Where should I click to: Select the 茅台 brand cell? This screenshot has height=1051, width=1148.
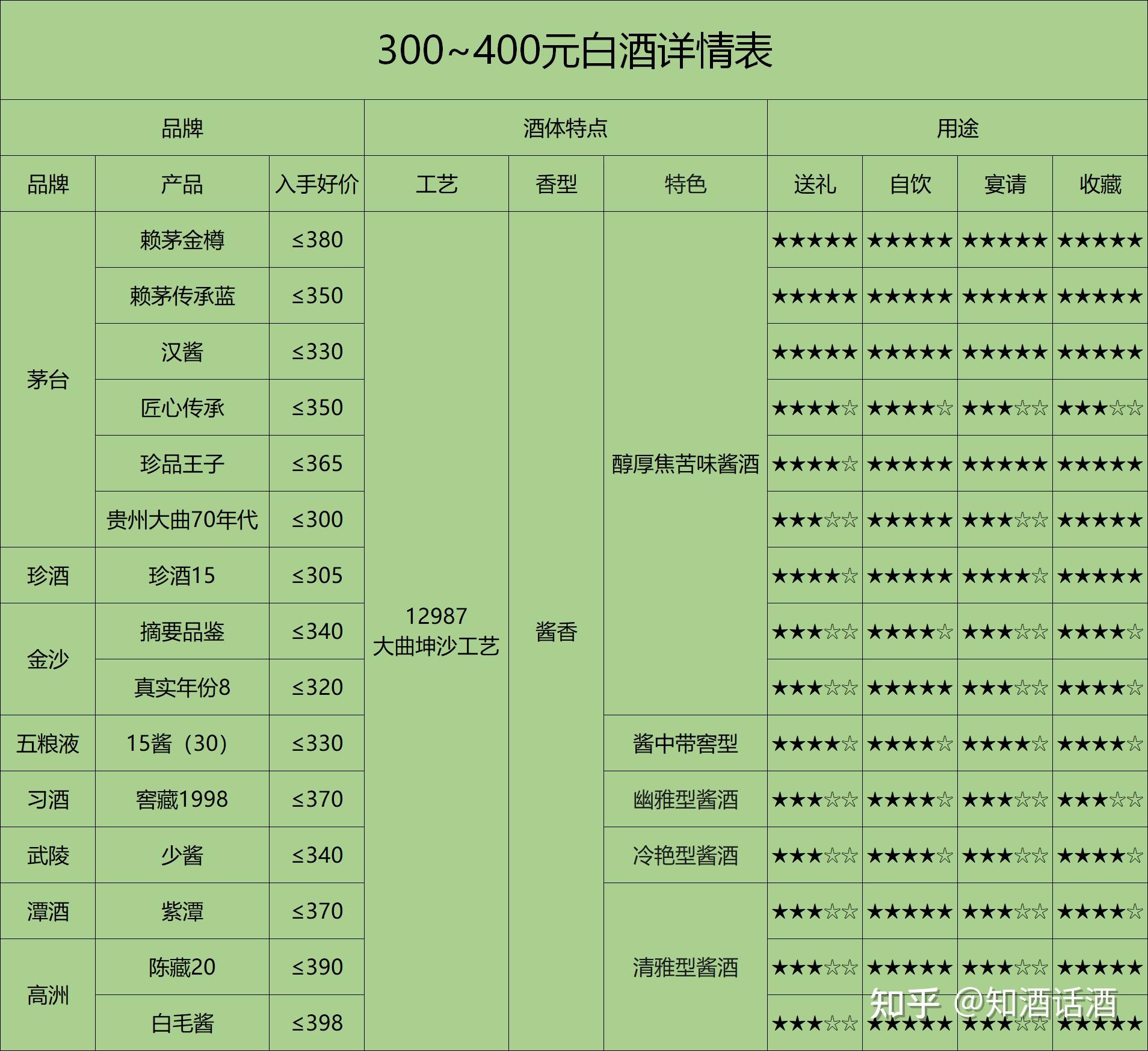[48, 379]
